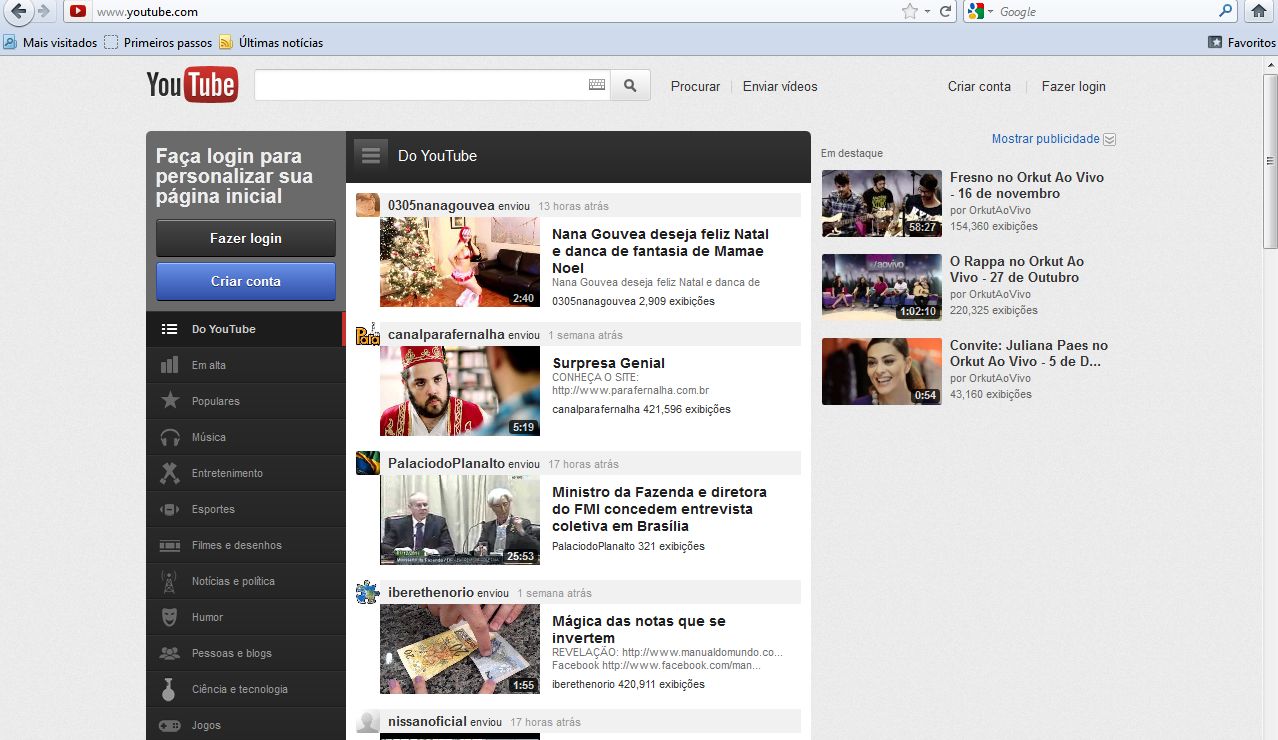1278x740 pixels.
Task: Open the Google search engine dropdown
Action: click(x=980, y=11)
